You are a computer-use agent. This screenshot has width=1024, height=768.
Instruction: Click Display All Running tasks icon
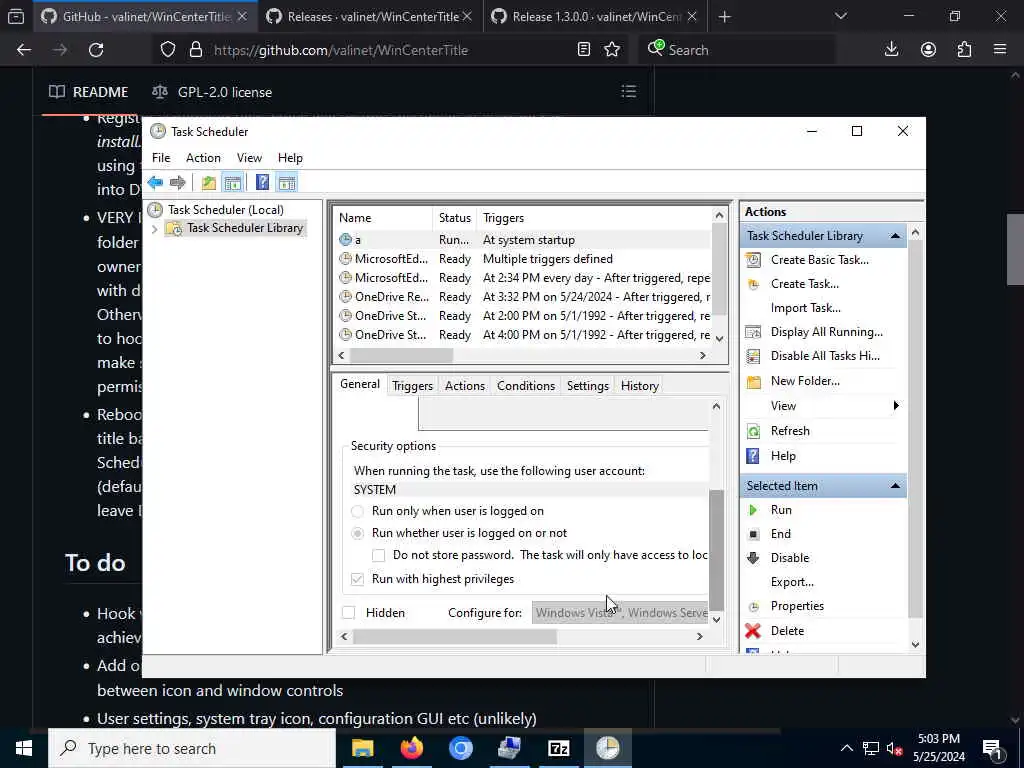pos(753,332)
